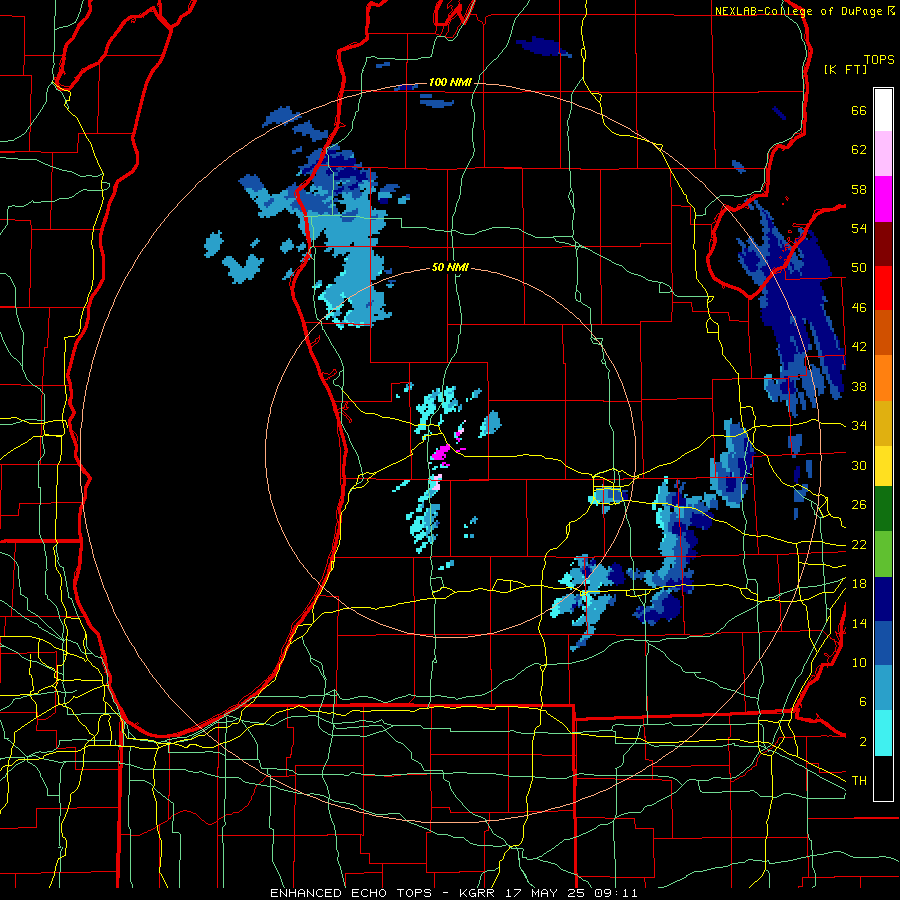Click the legend value 34
900x900 pixels.
(859, 425)
